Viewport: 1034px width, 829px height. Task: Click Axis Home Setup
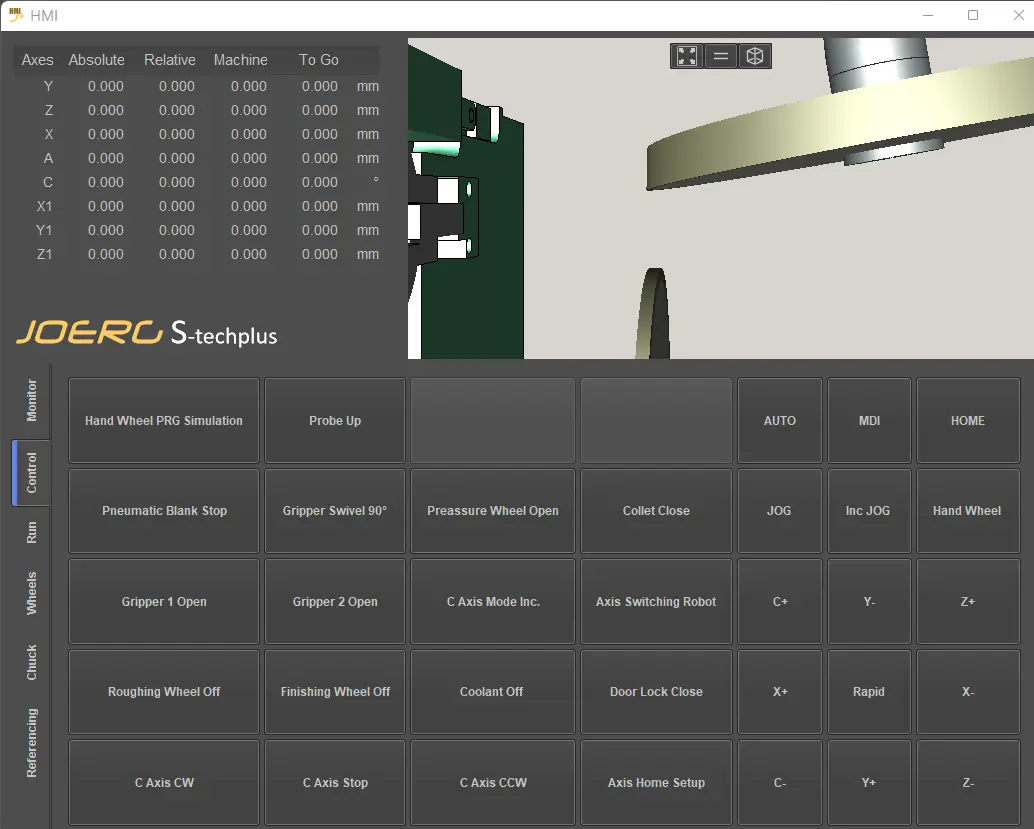point(656,783)
